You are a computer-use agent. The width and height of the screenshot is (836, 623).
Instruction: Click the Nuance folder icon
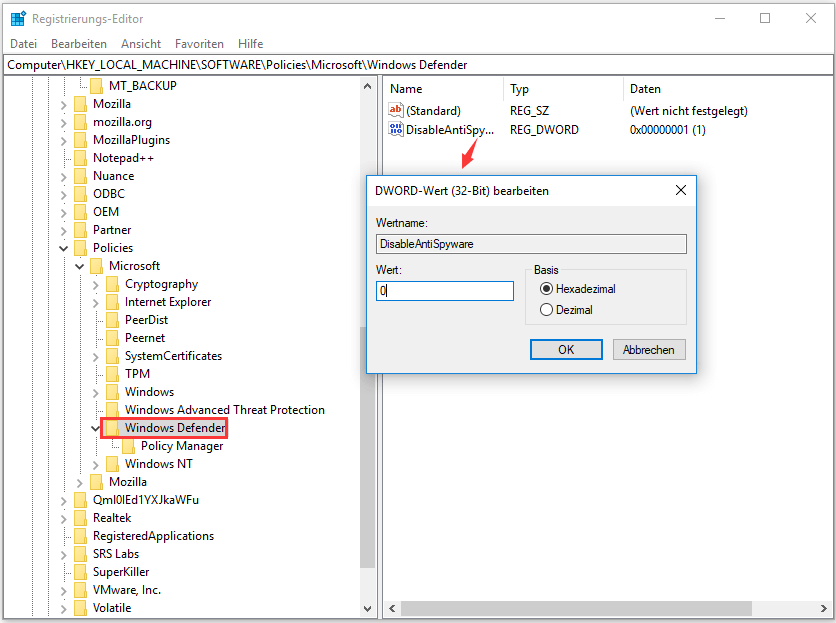[81, 175]
